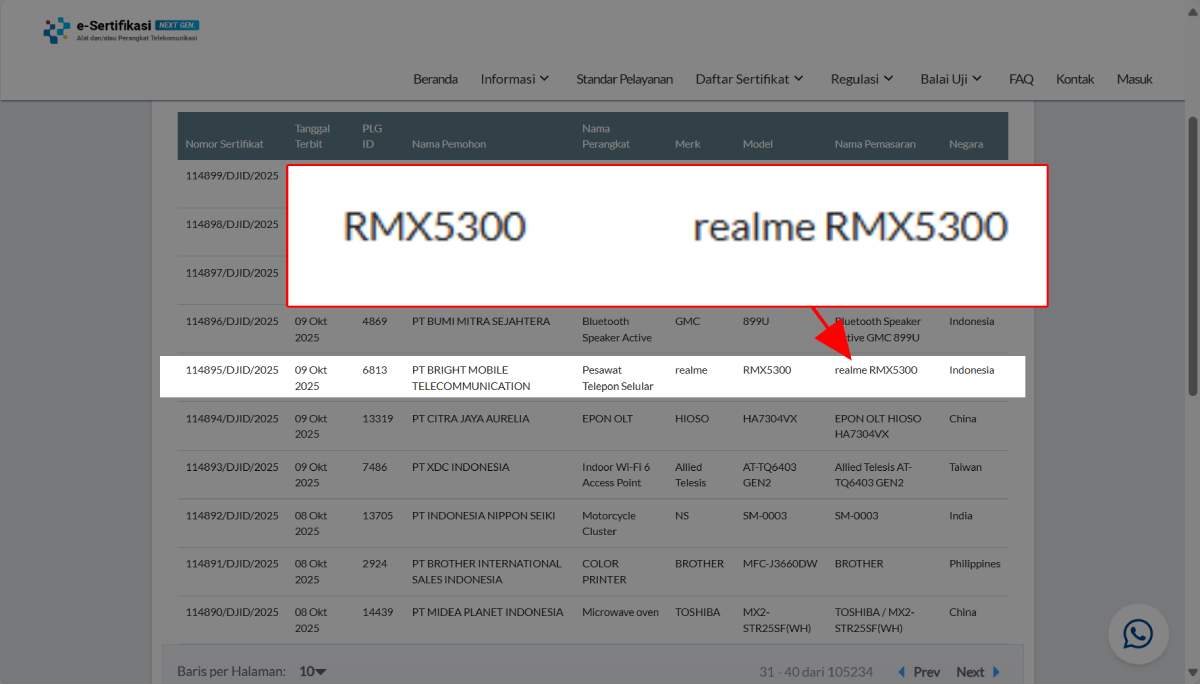Click the Next page arrow icon
This screenshot has height=684, width=1200.
pyautogui.click(x=995, y=672)
